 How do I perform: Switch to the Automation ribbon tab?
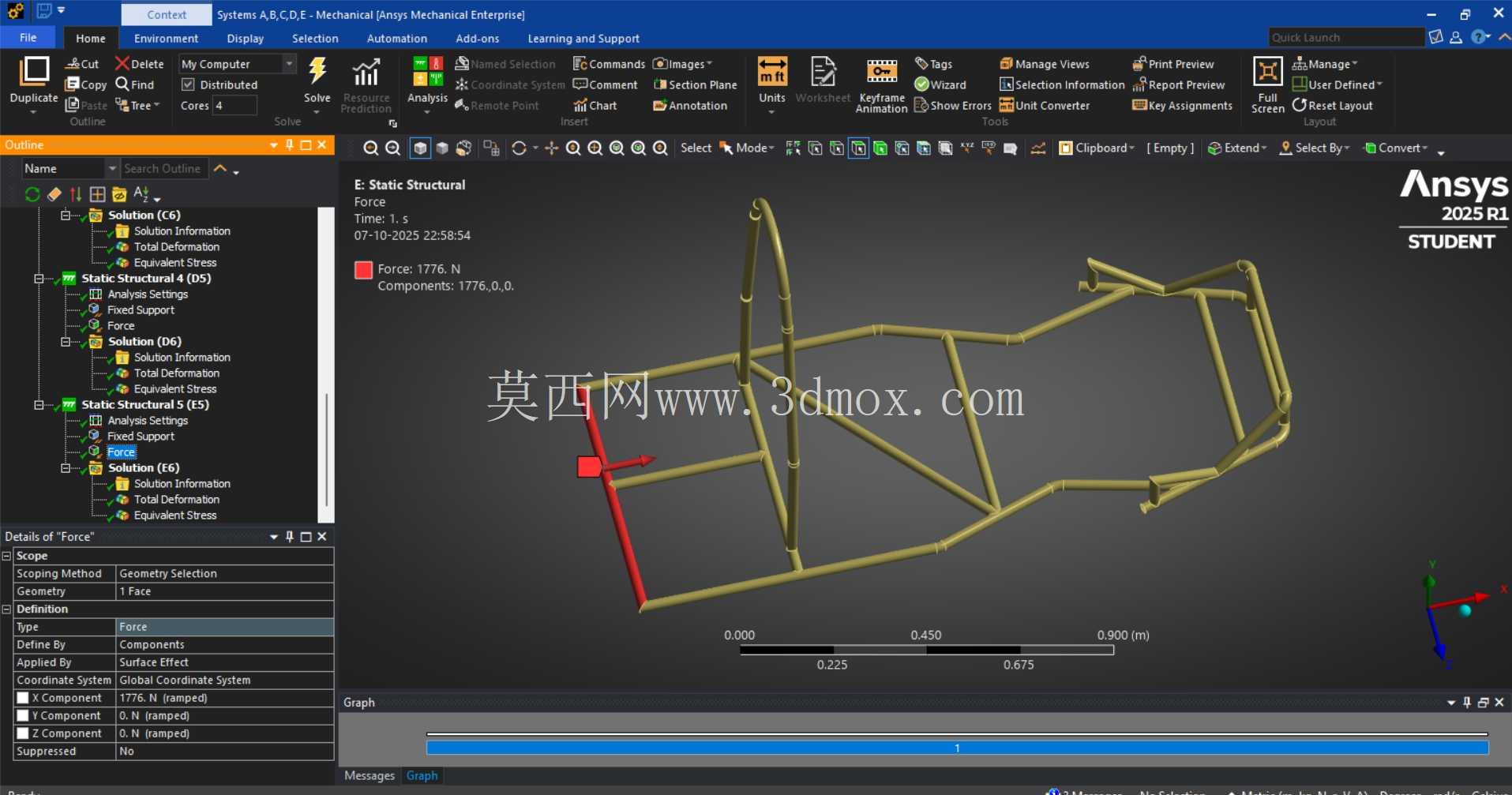click(396, 38)
